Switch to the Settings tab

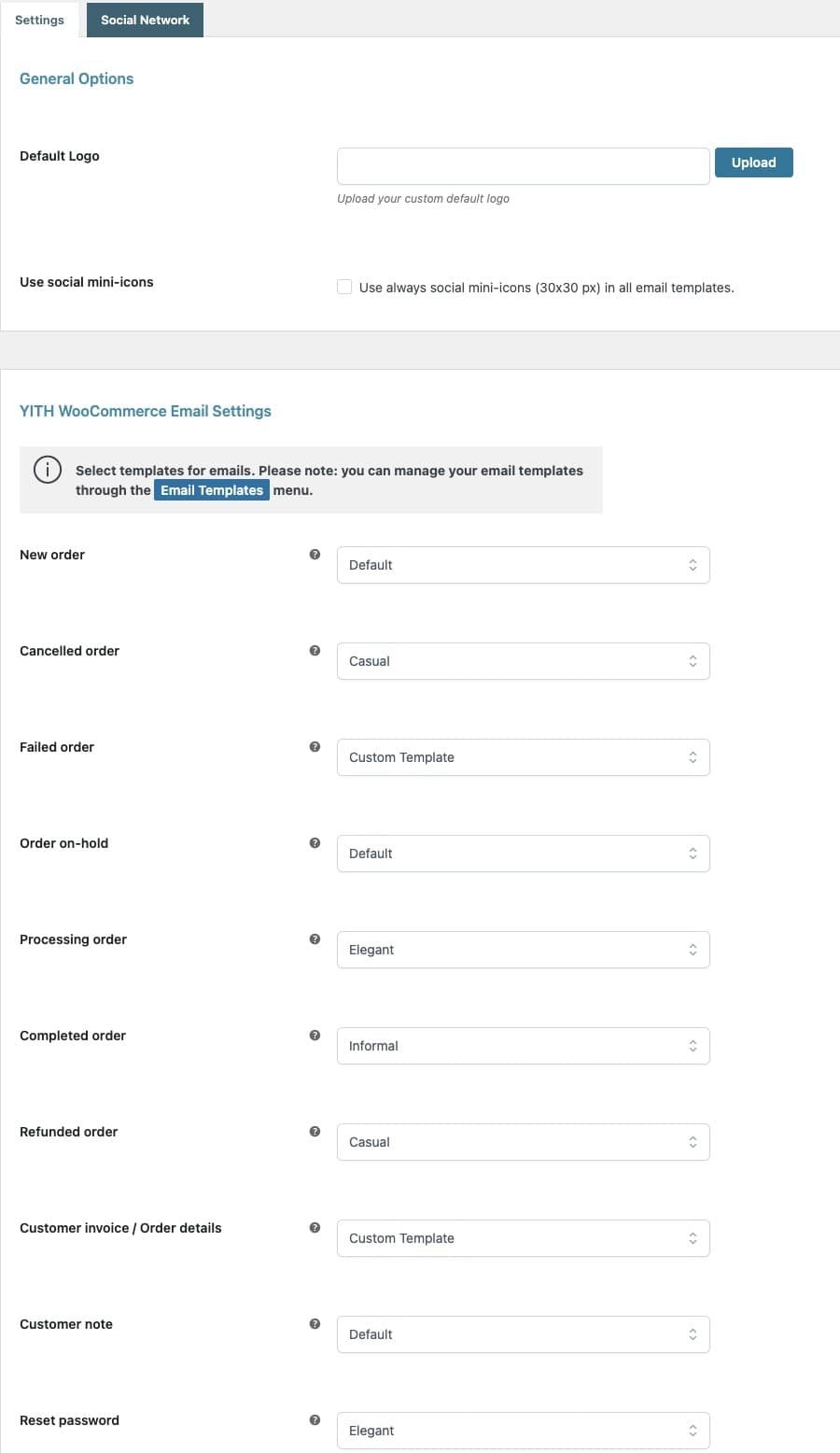(40, 20)
